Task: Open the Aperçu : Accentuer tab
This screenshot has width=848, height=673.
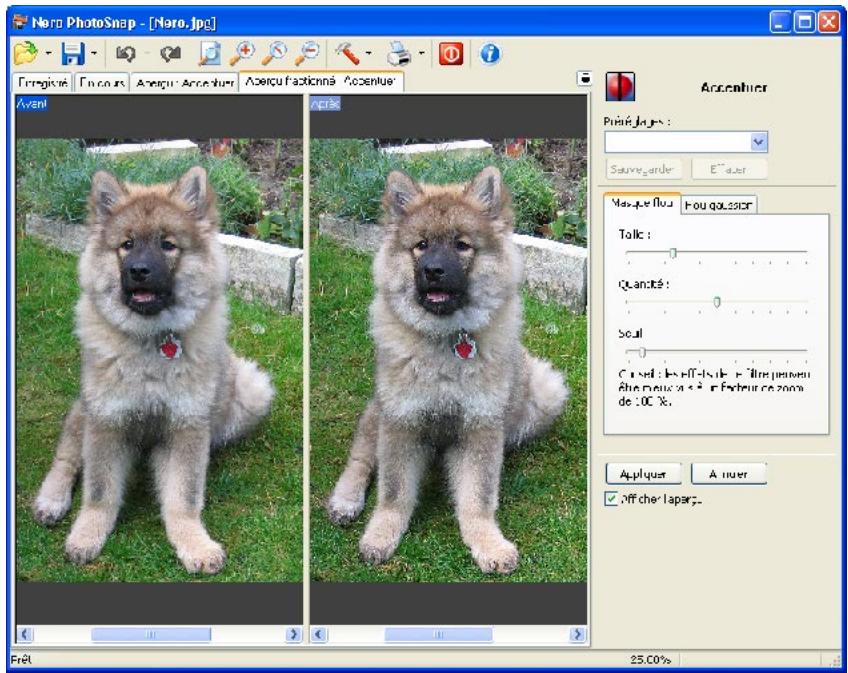Action: [184, 83]
